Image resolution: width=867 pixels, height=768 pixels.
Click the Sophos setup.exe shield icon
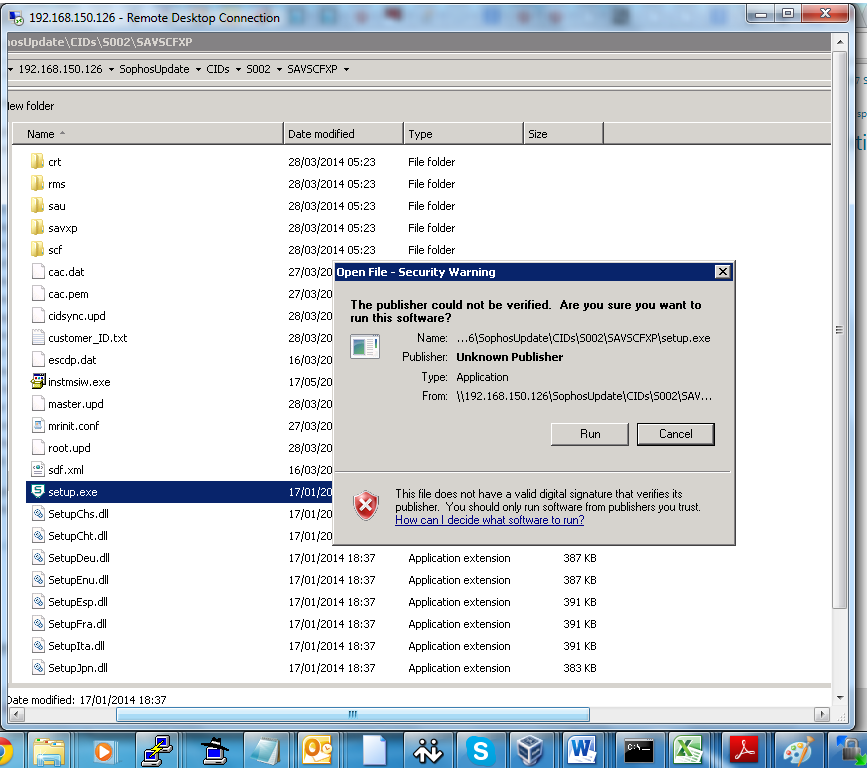click(38, 491)
